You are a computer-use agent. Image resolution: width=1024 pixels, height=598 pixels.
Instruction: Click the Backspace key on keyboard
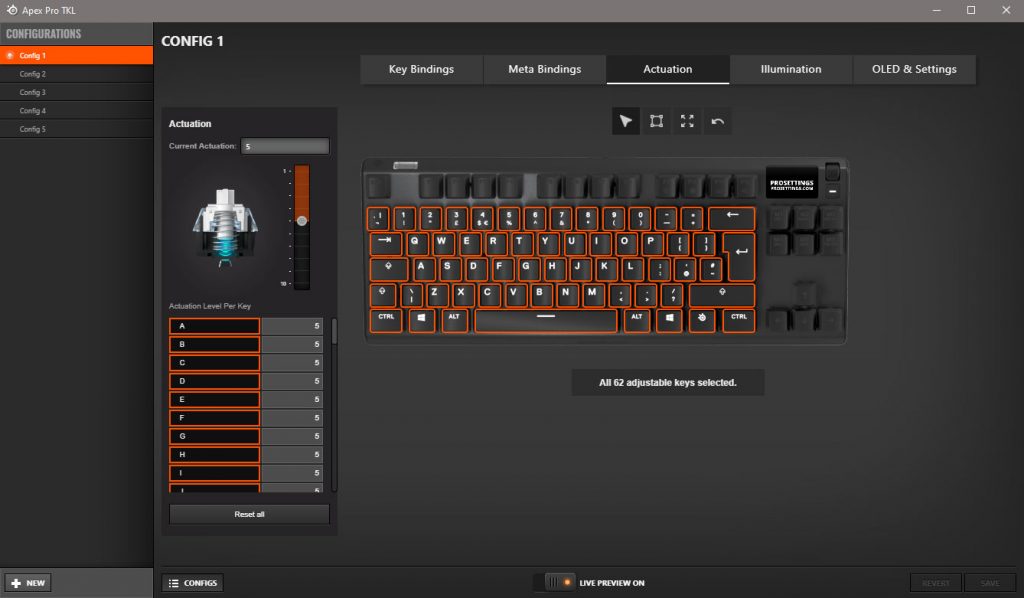point(731,218)
